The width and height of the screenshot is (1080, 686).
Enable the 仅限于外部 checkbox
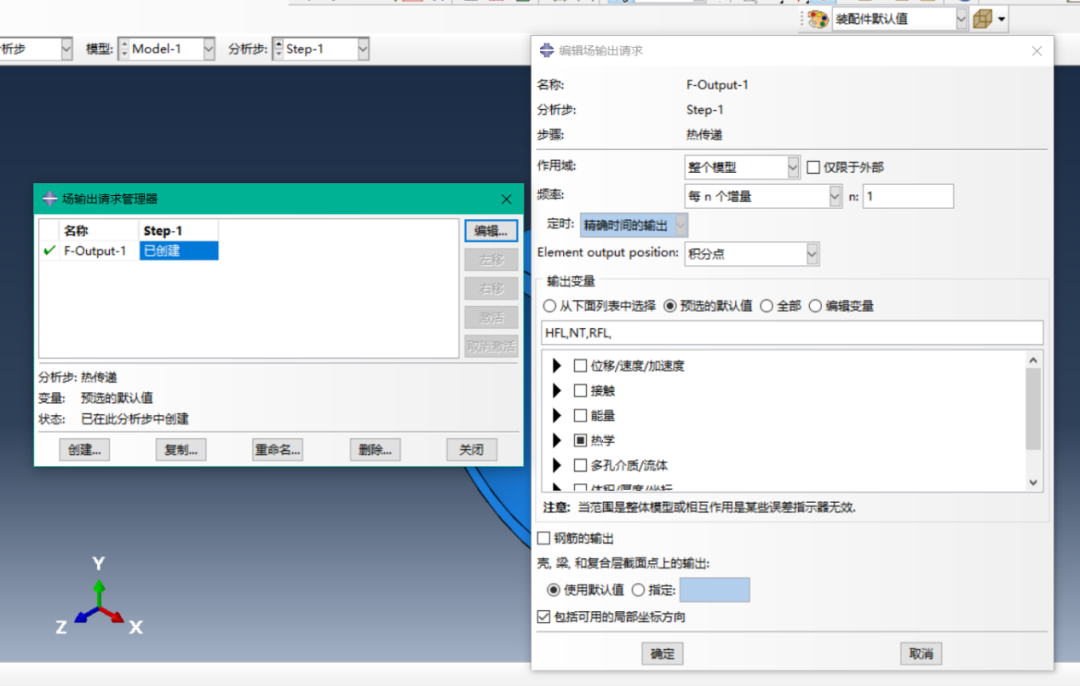[x=813, y=167]
